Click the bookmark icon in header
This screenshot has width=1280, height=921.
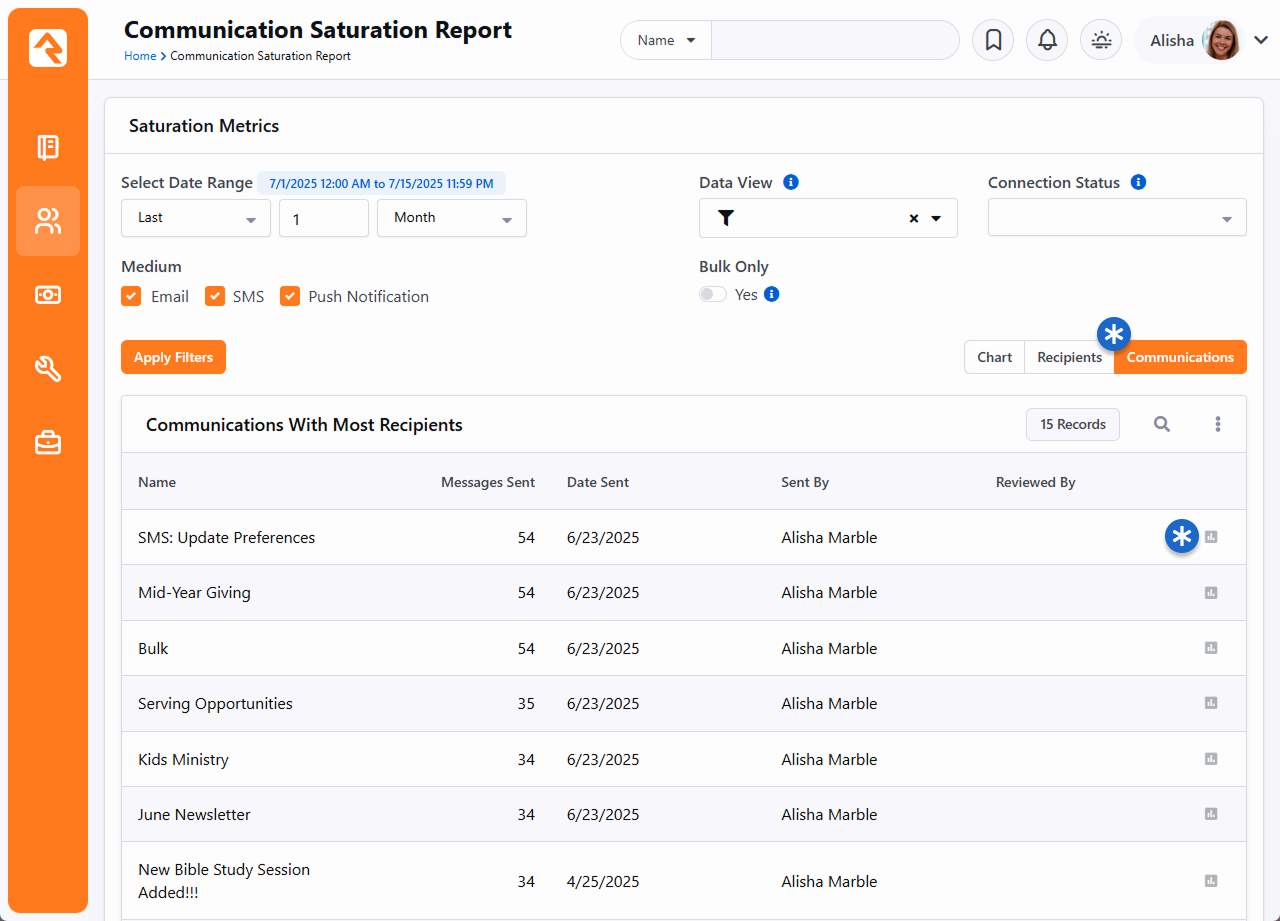(993, 41)
